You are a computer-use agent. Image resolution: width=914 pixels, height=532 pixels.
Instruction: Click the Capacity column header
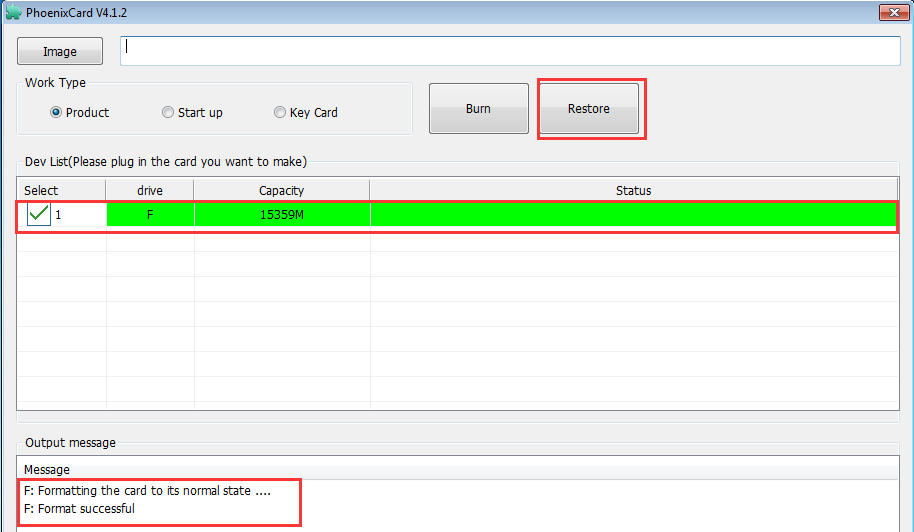tap(282, 191)
